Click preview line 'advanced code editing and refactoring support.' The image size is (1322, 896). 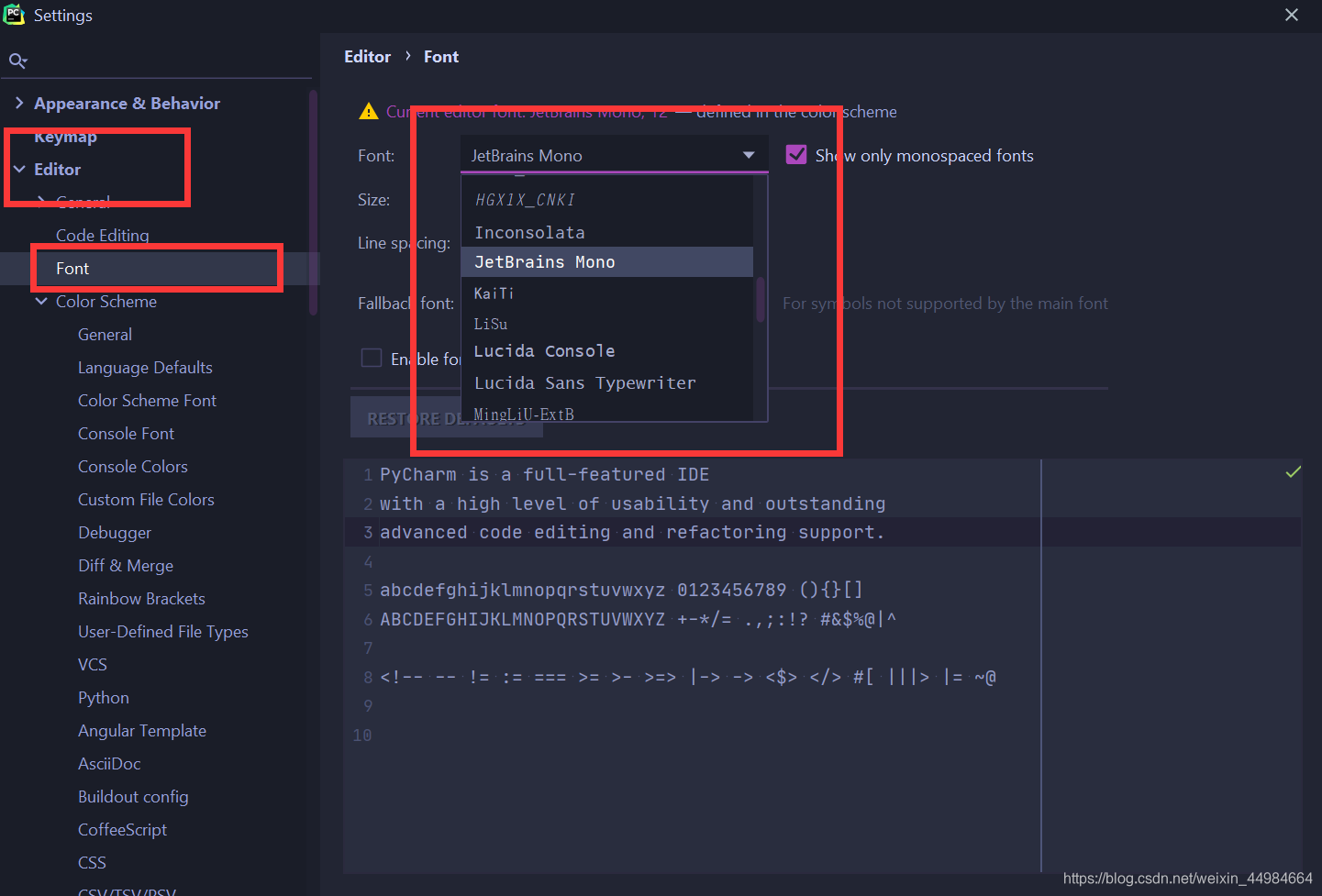coord(632,532)
